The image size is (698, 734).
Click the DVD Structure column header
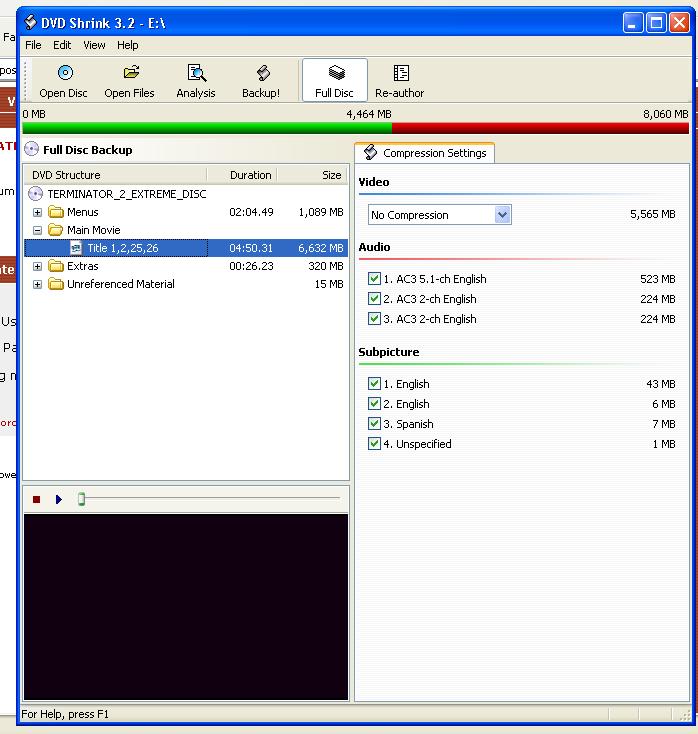click(116, 175)
